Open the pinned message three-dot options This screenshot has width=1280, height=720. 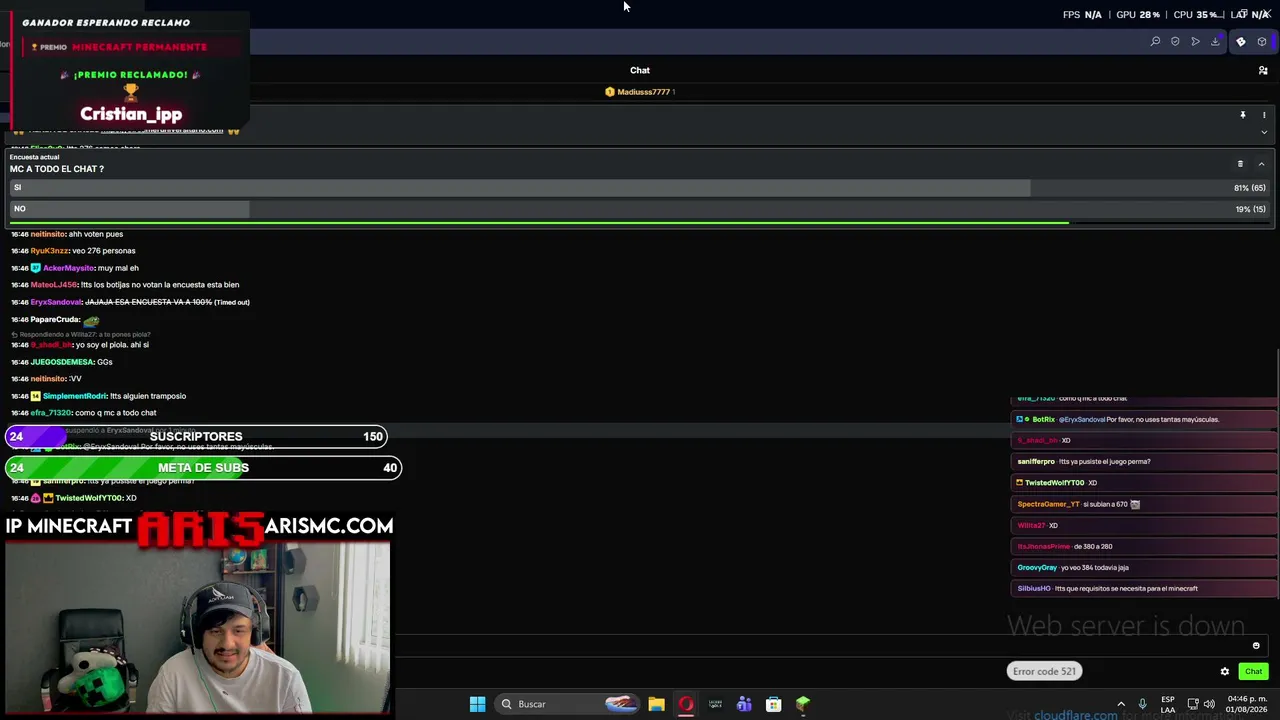tap(1264, 115)
